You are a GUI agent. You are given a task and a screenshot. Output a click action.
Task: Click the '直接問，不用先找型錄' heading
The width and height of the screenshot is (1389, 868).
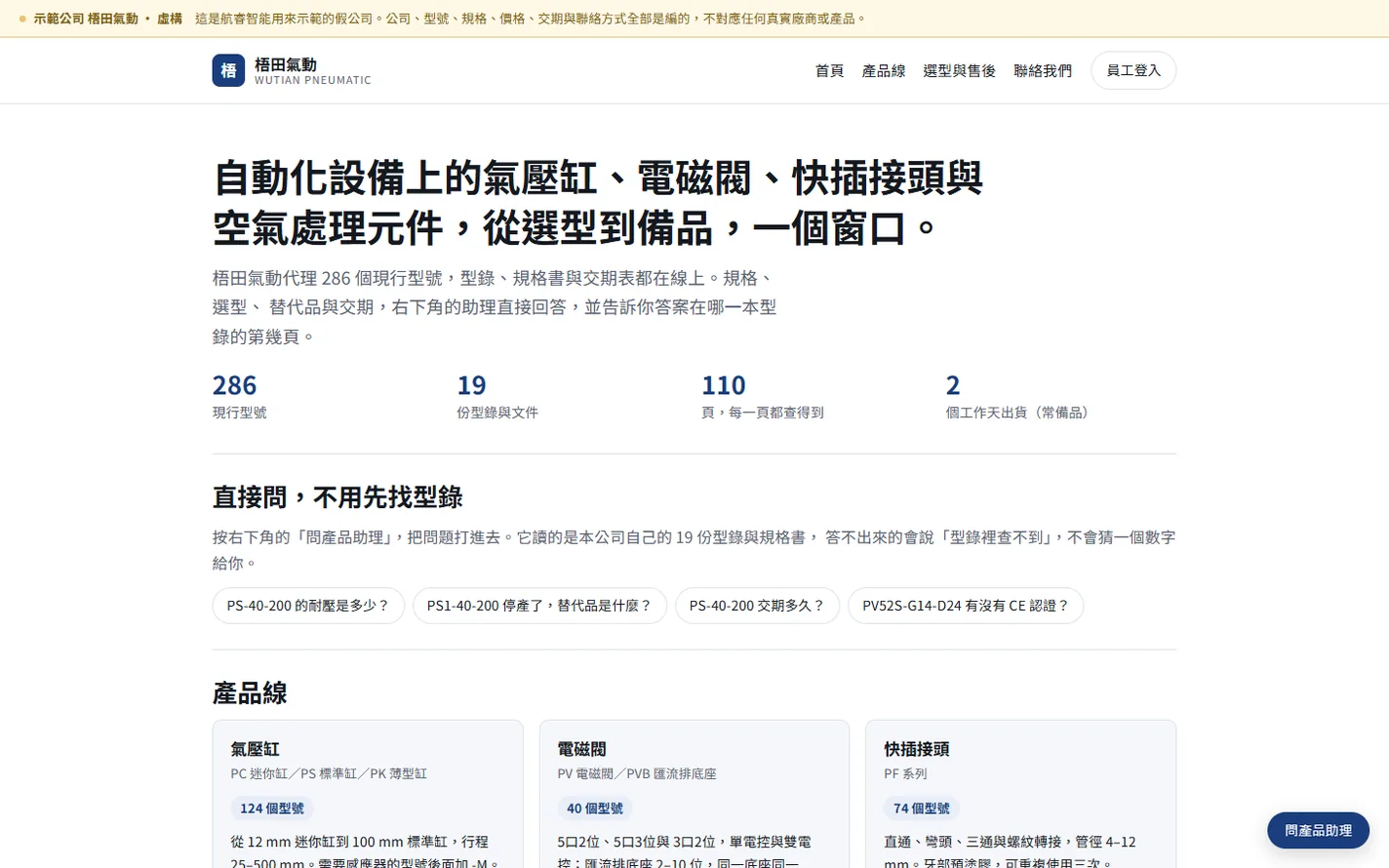click(337, 497)
